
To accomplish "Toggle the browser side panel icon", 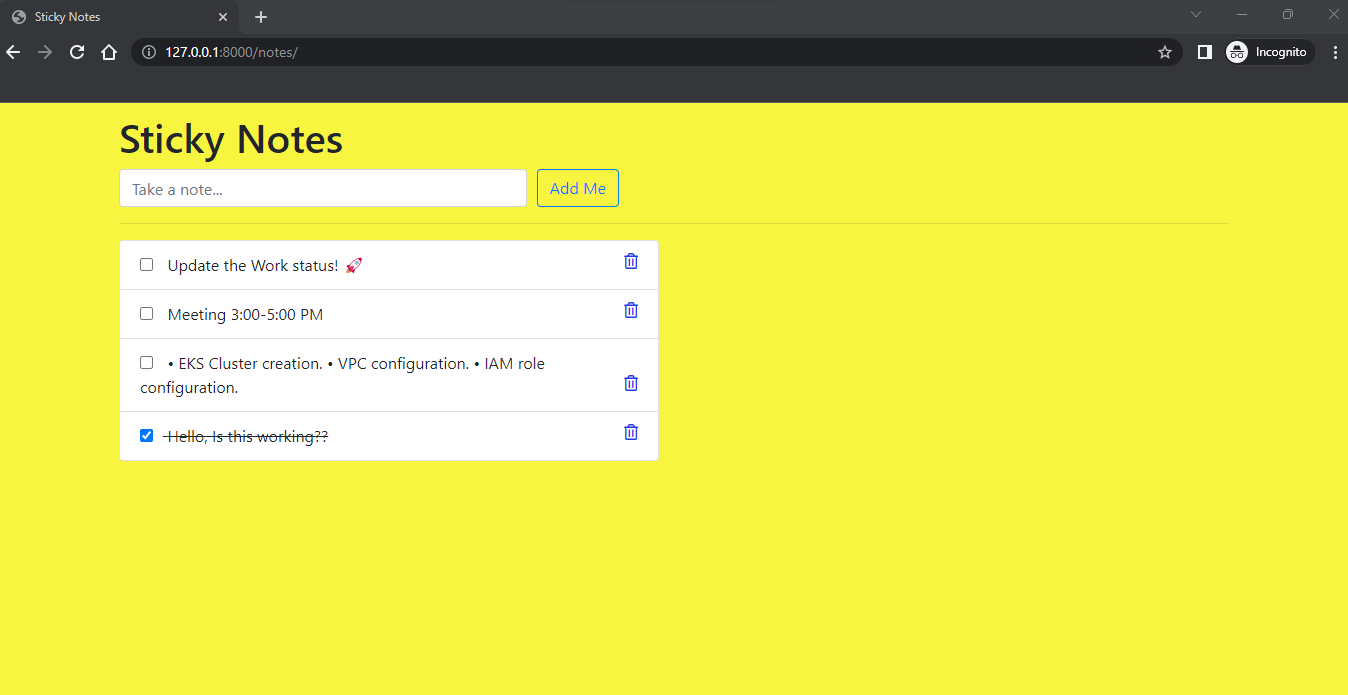I will click(x=1205, y=52).
